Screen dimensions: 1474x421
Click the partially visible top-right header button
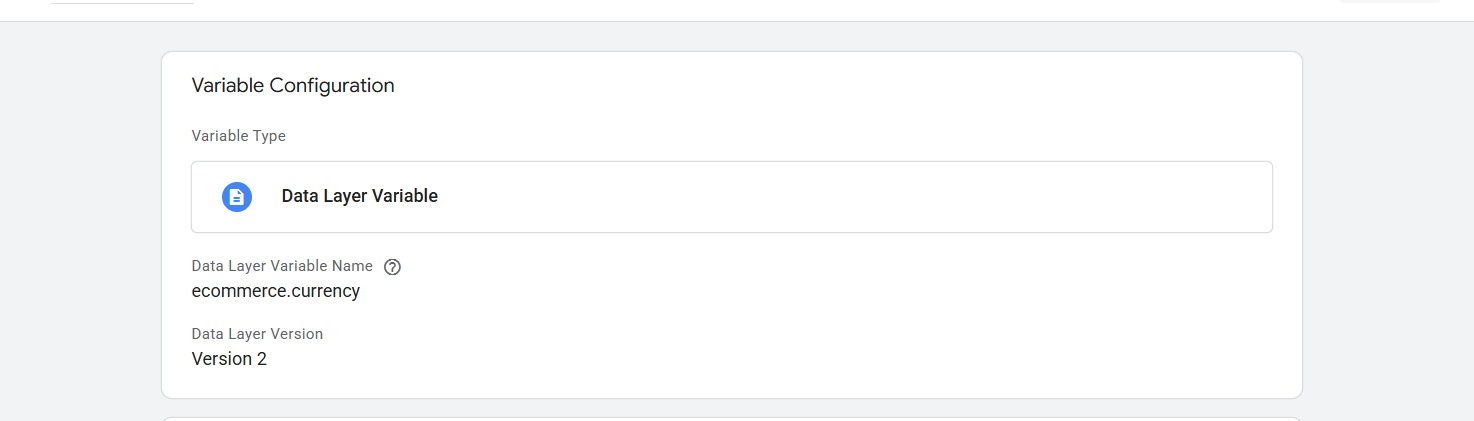pyautogui.click(x=1389, y=2)
